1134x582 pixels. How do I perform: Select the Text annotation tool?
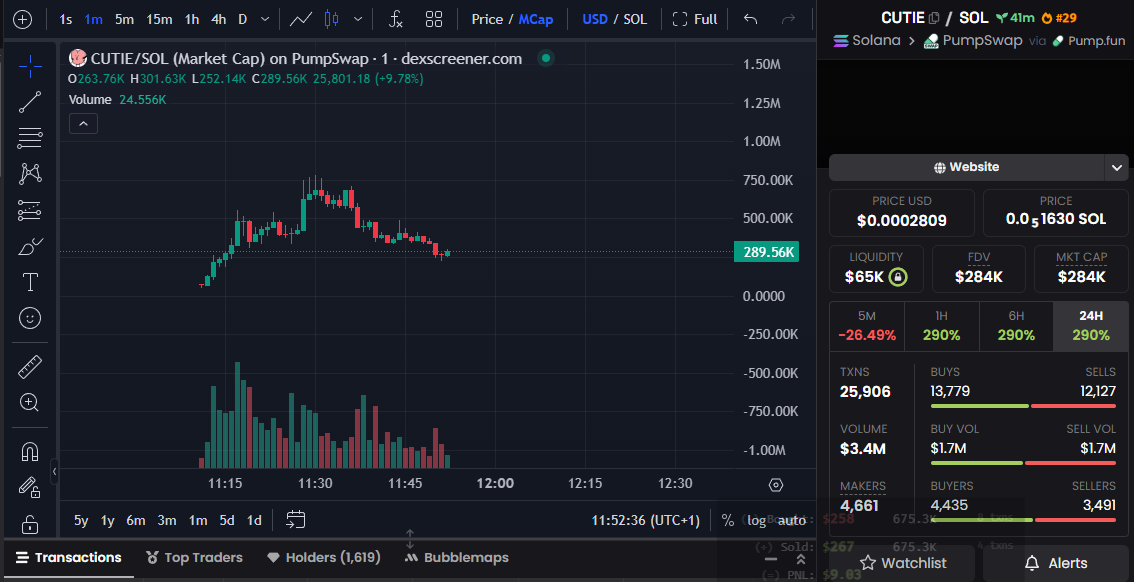pyautogui.click(x=30, y=283)
